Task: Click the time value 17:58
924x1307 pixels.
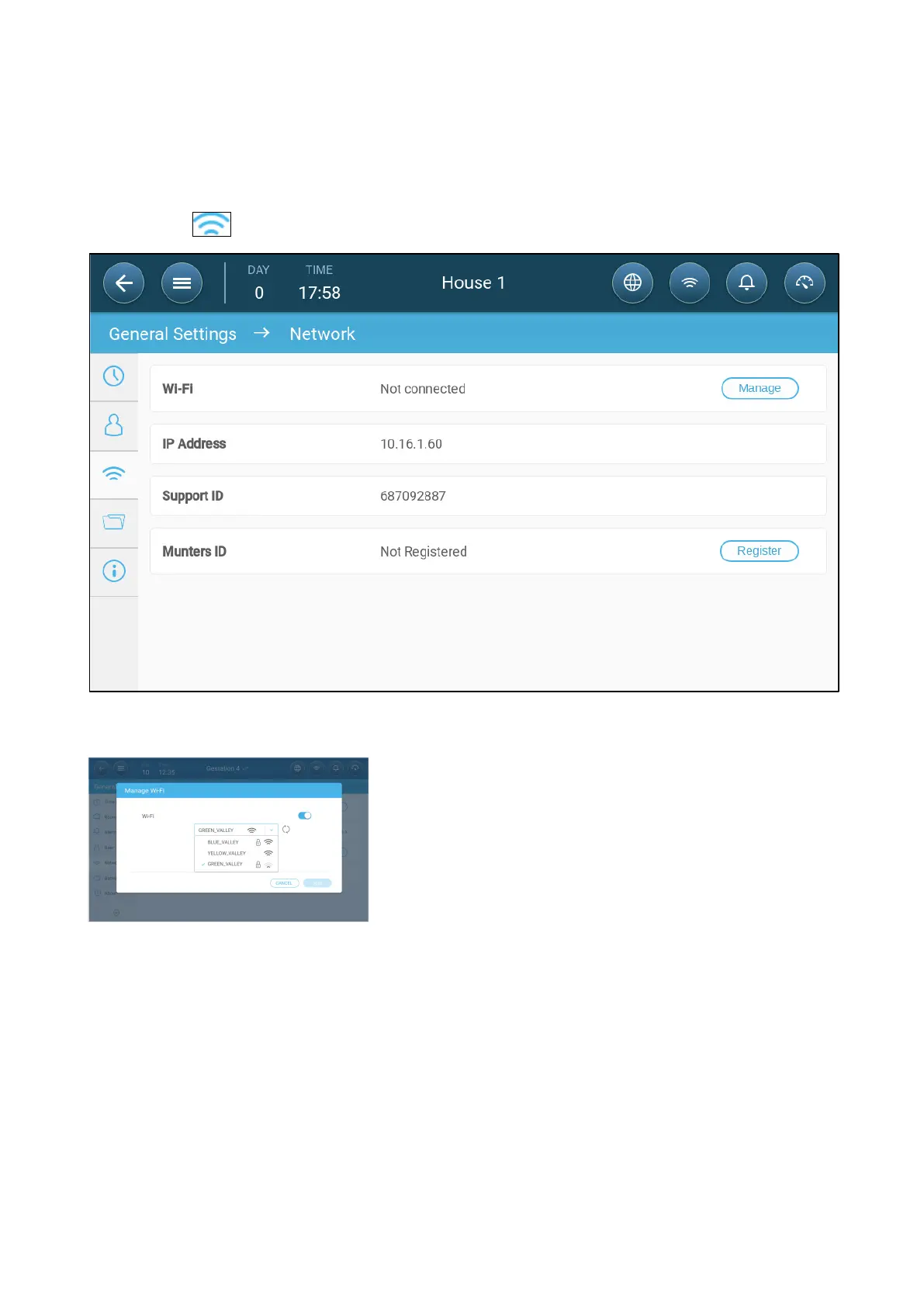Action: coord(320,293)
